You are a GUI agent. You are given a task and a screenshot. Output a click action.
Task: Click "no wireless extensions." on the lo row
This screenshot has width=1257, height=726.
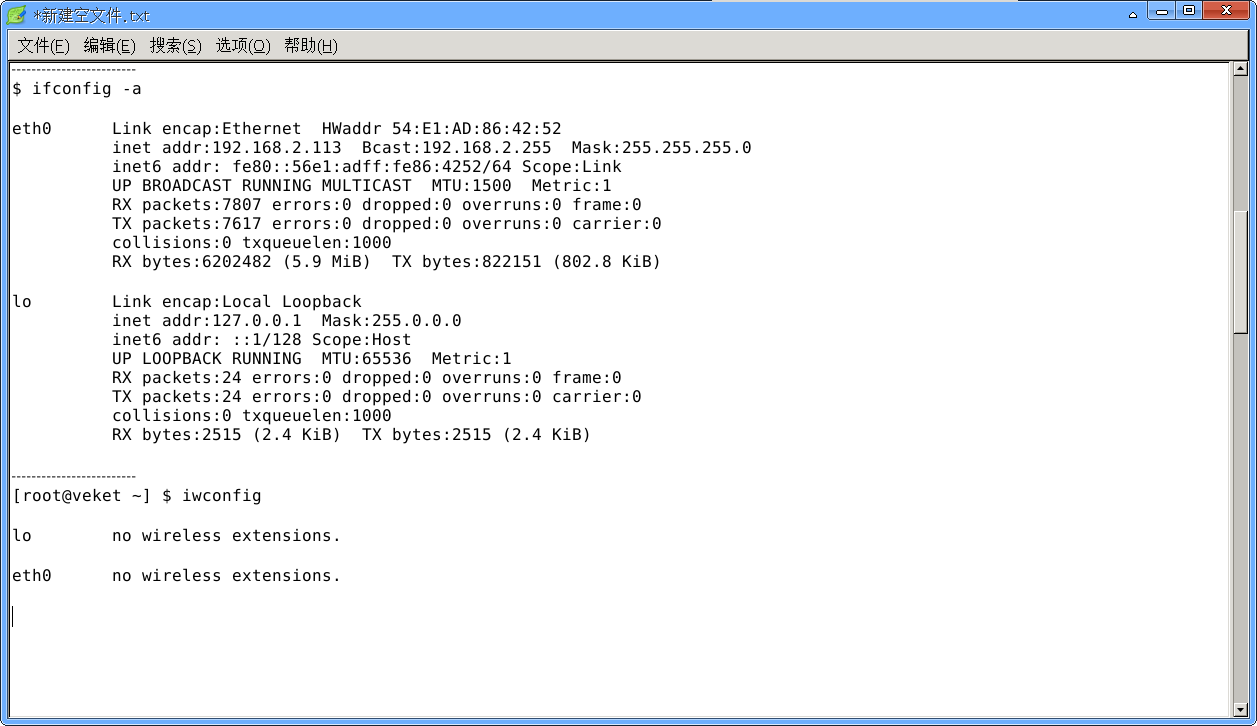click(227, 536)
